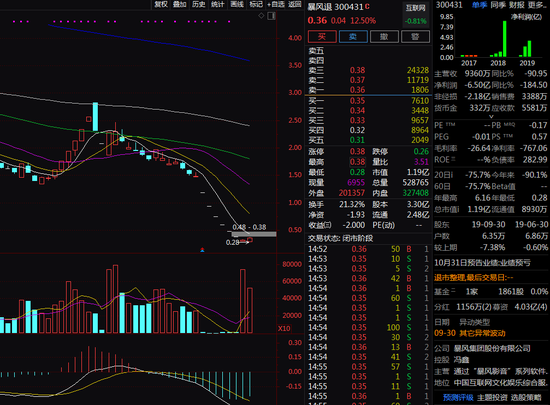The height and width of the screenshot is (405, 550).
Task: Click the 09-30 其它异常波动 entry
Action: click(470, 333)
